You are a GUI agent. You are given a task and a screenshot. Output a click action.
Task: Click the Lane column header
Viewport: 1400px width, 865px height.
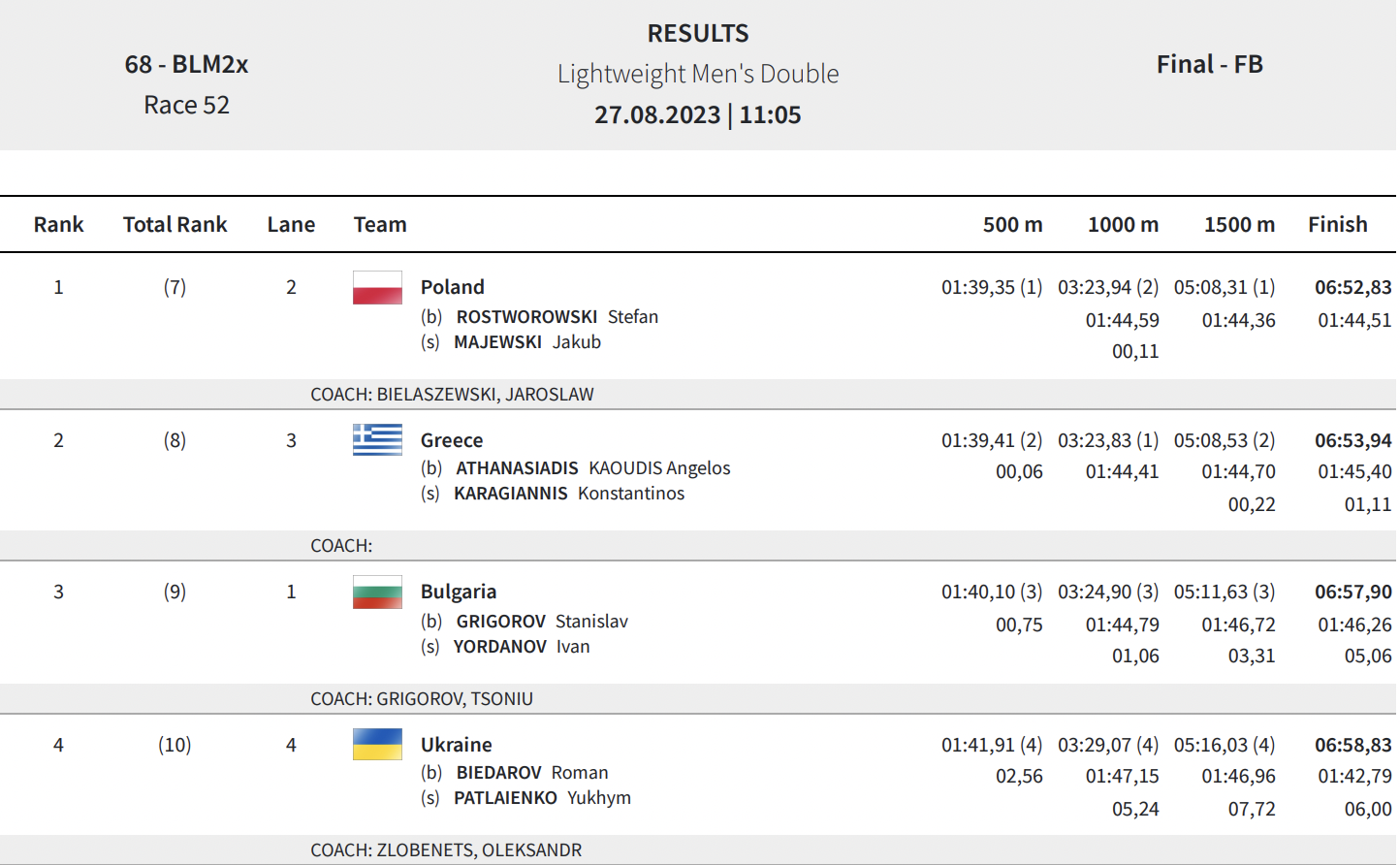(291, 224)
